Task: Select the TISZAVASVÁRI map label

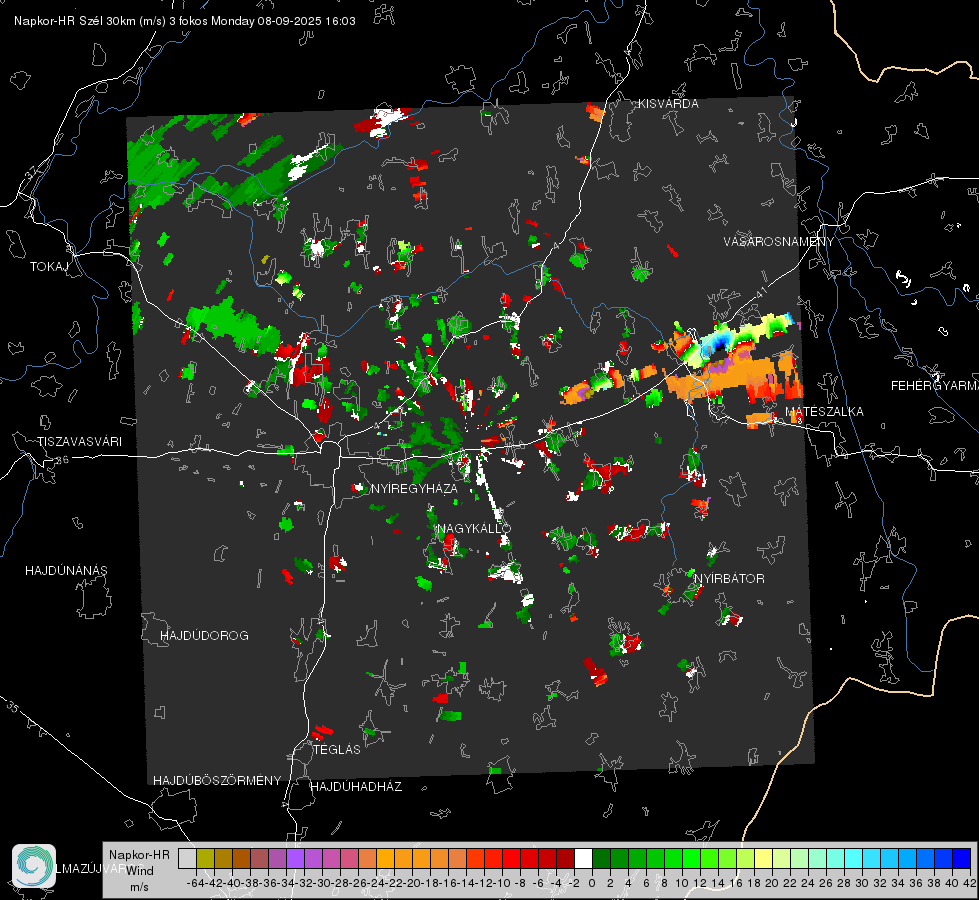Action: point(79,442)
